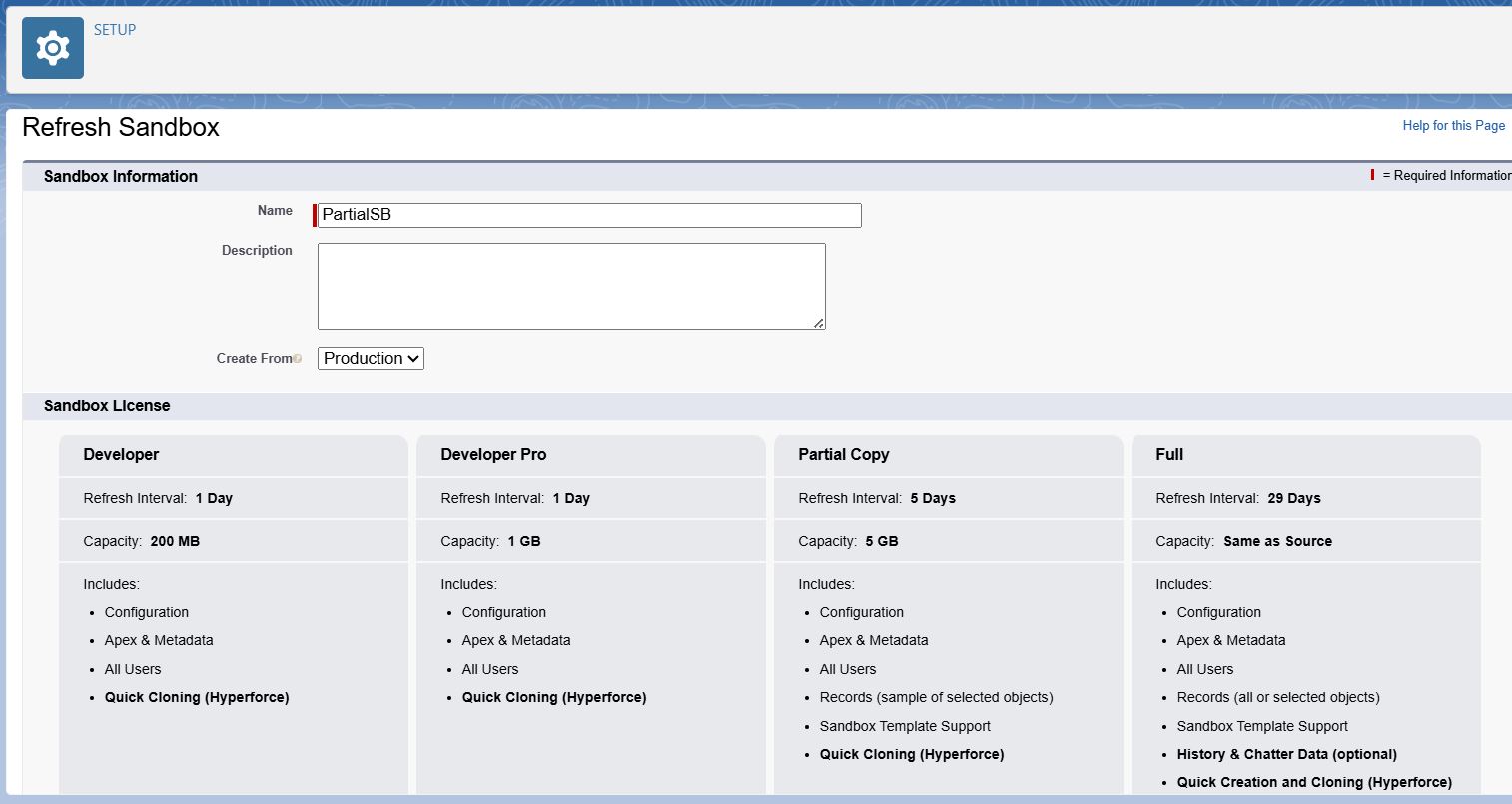Click the SETUP breadcrumb label
Screen dimensions: 1512x804
115,30
